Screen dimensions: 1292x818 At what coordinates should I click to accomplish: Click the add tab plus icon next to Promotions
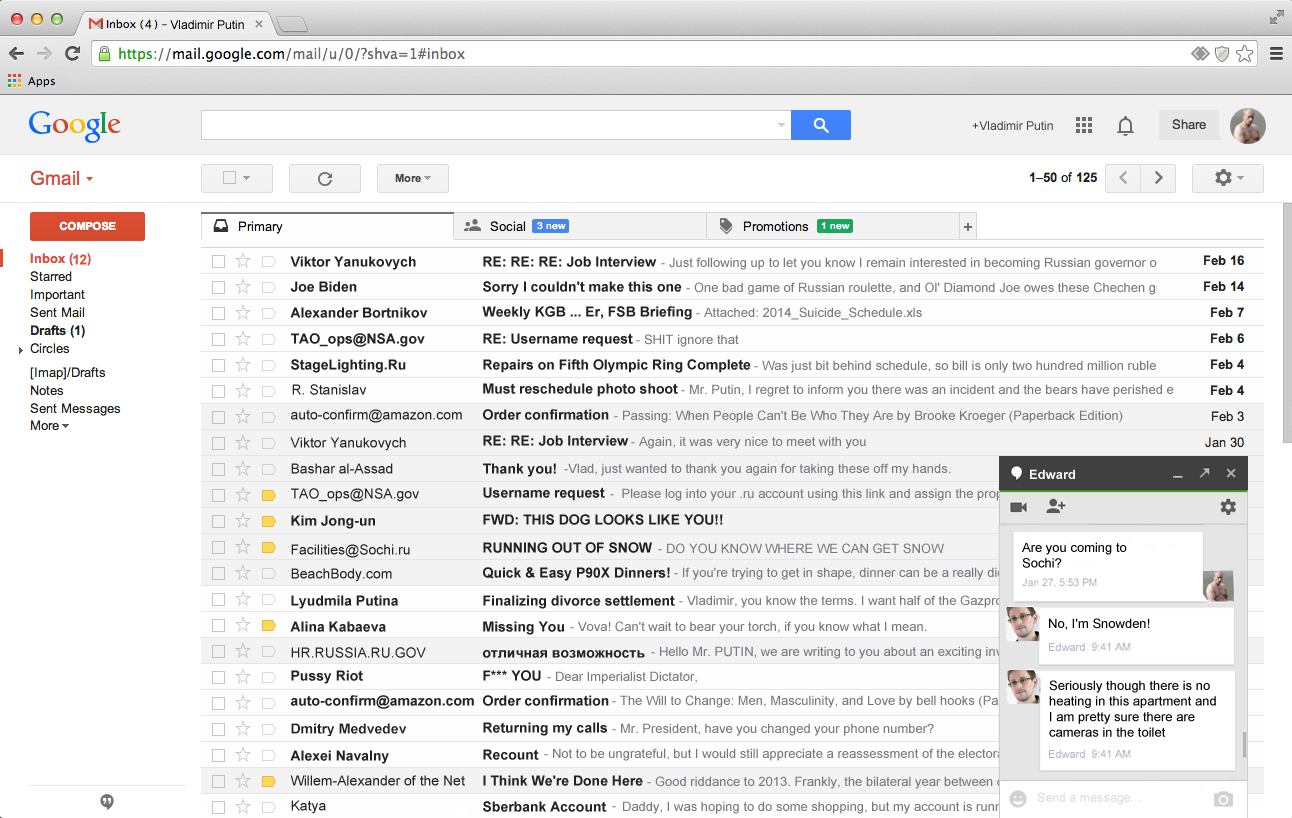(x=967, y=227)
